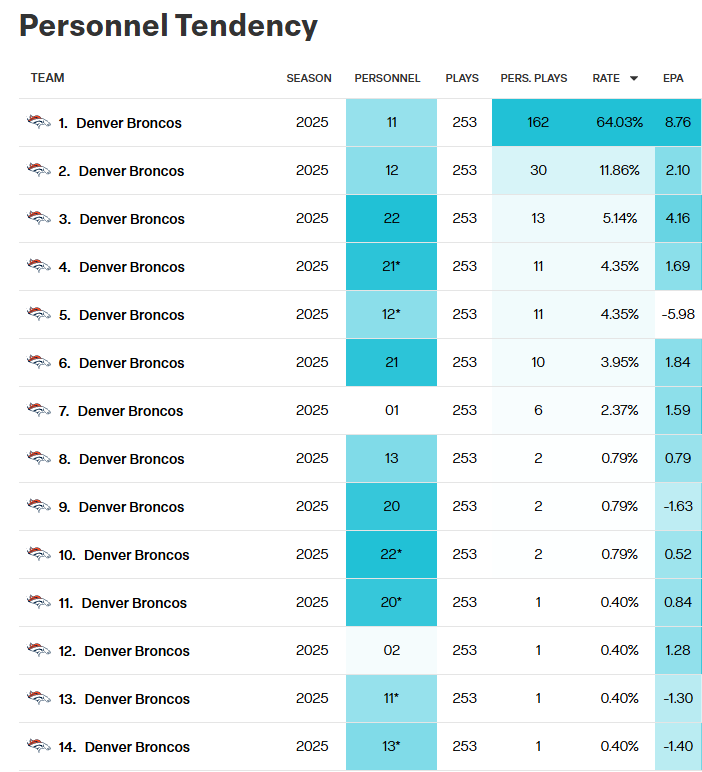Select the 22 personnel cell in row 3
This screenshot has width=702, height=772.
click(x=391, y=218)
